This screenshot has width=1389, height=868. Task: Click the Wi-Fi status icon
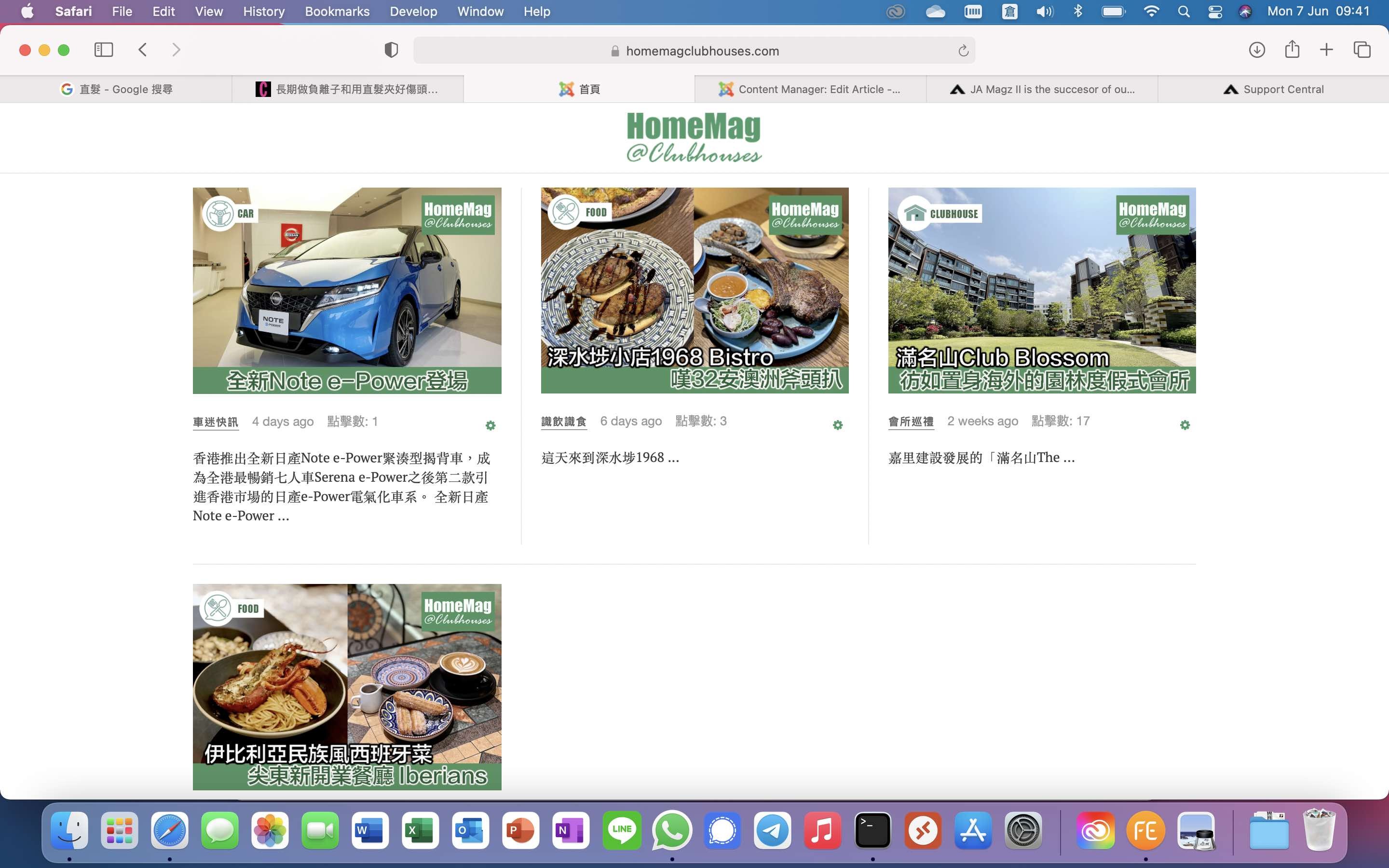tap(1151, 12)
